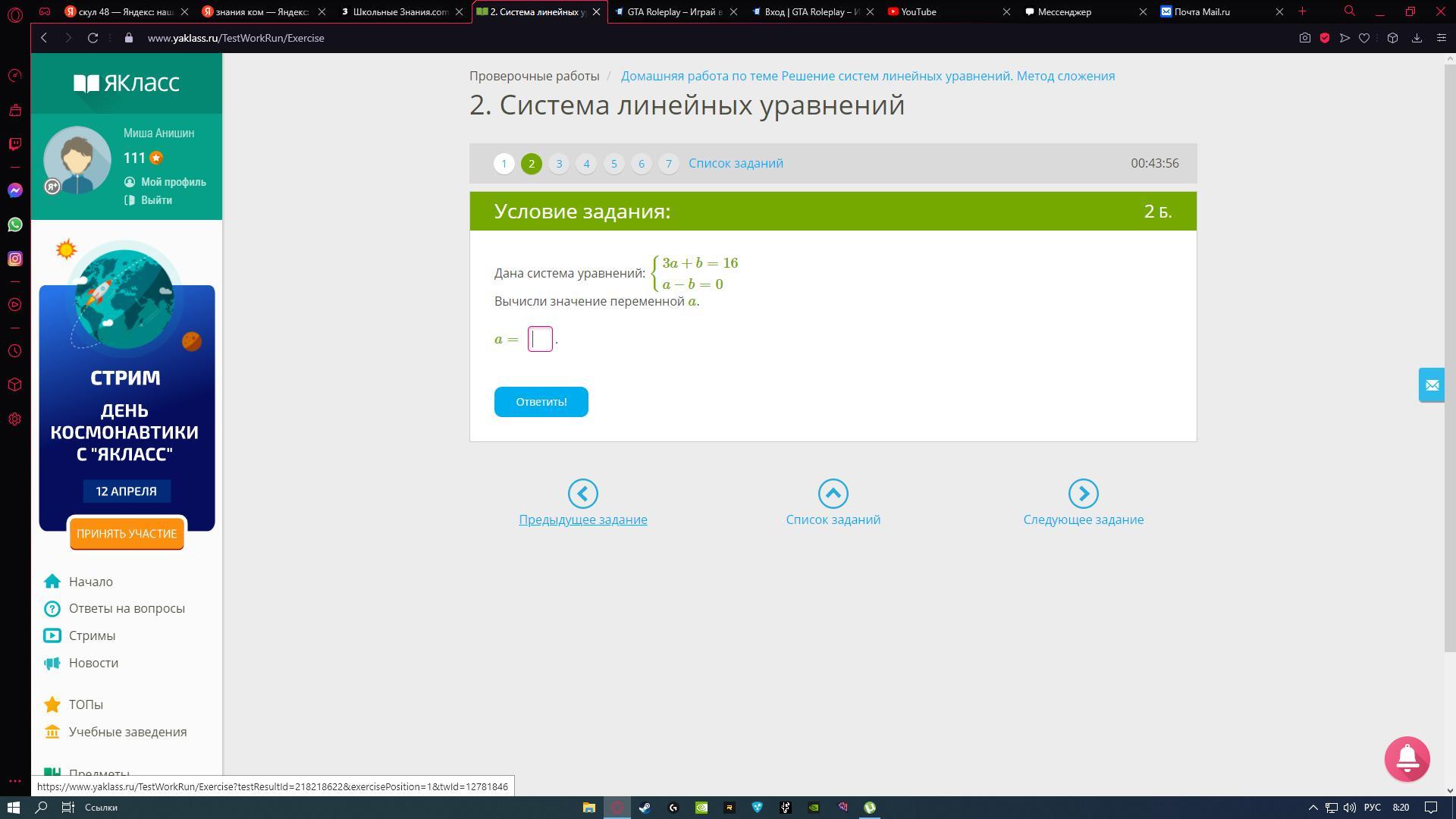The height and width of the screenshot is (819, 1456).
Task: Click the task list up-arrow icon
Action: pos(833,494)
